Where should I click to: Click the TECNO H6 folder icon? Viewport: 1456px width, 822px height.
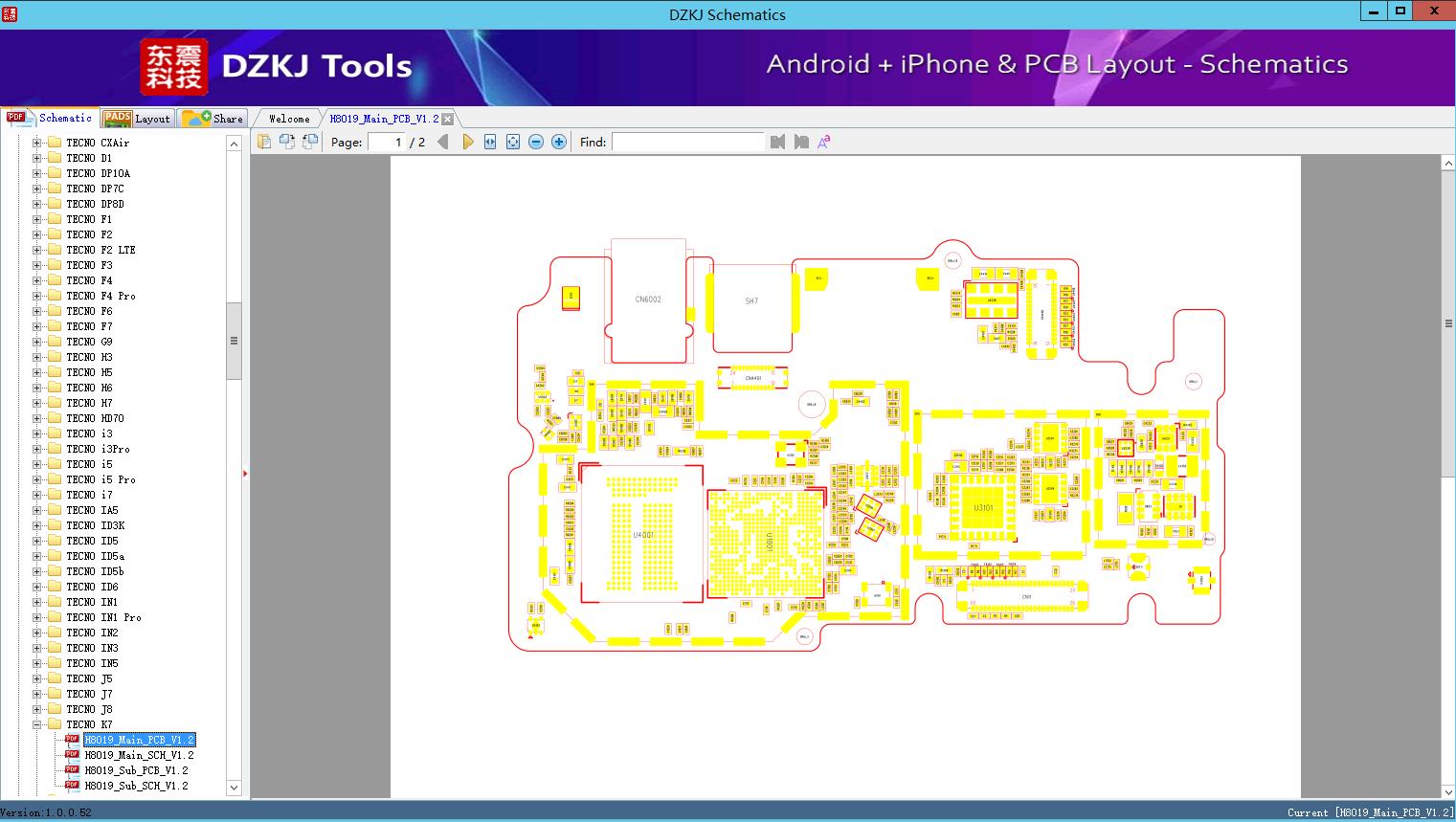click(x=55, y=388)
